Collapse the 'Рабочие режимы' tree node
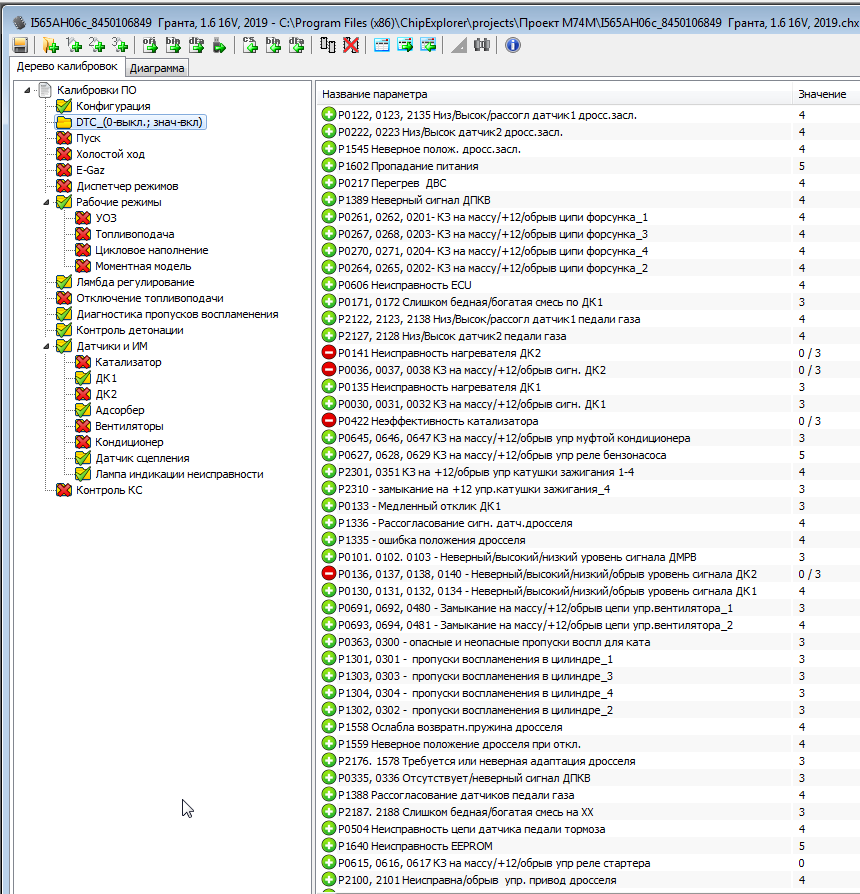Image resolution: width=860 pixels, height=894 pixels. coord(46,202)
